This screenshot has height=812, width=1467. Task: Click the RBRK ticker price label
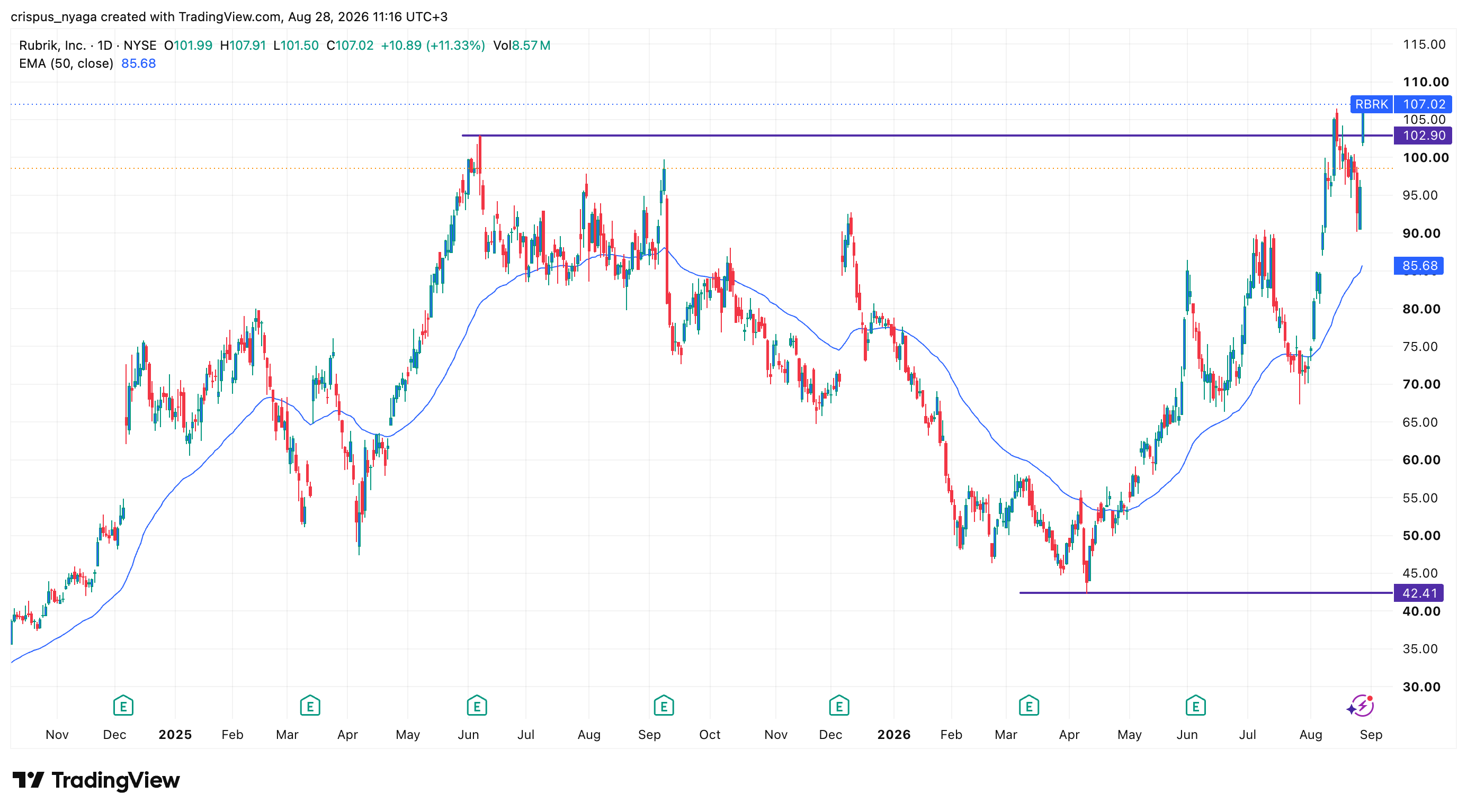(x=1371, y=104)
